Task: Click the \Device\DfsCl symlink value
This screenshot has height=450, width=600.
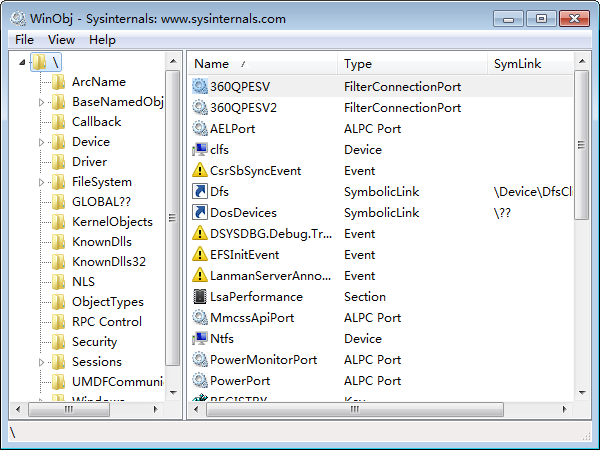Action: (533, 192)
